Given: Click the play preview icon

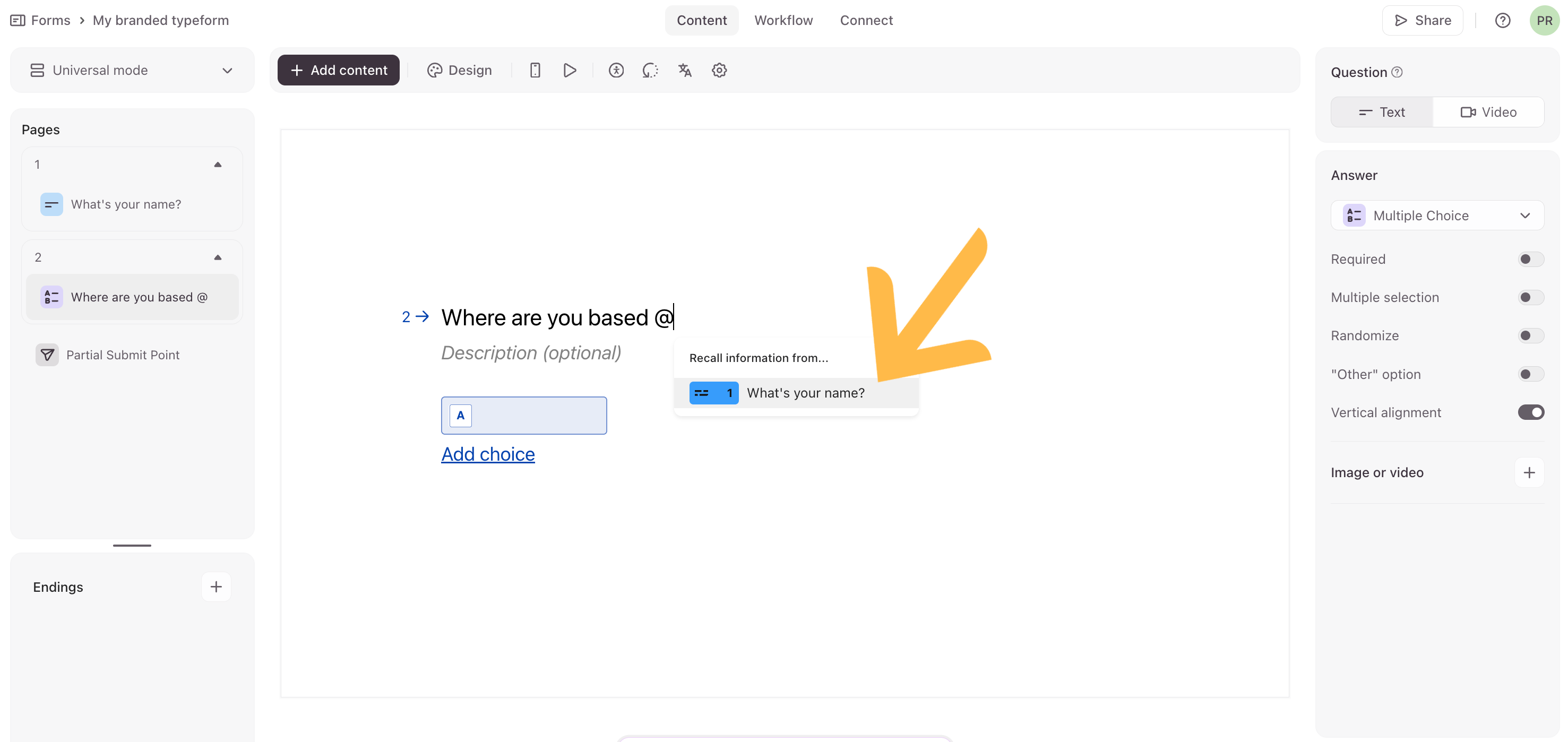Looking at the screenshot, I should point(569,70).
